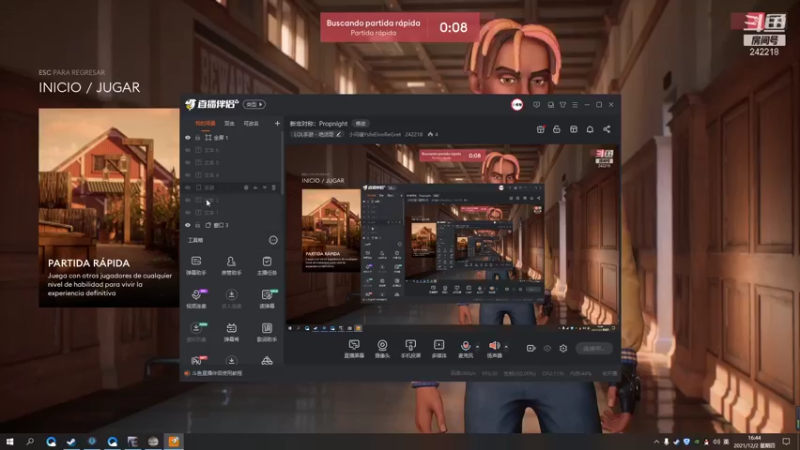
Task: Open the hamburger menu in title bar
Action: (x=575, y=105)
